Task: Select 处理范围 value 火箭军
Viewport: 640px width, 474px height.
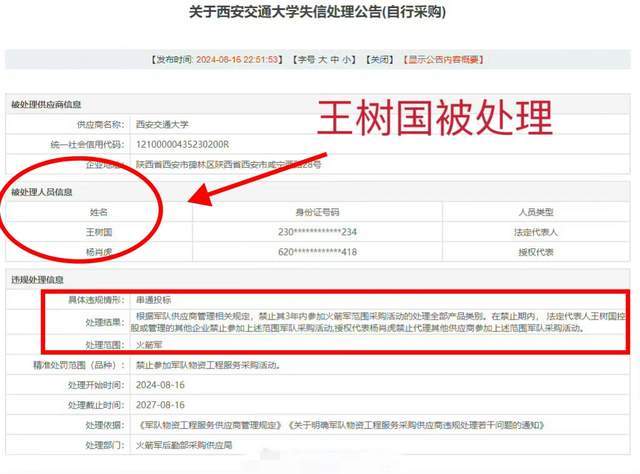Action: 149,345
